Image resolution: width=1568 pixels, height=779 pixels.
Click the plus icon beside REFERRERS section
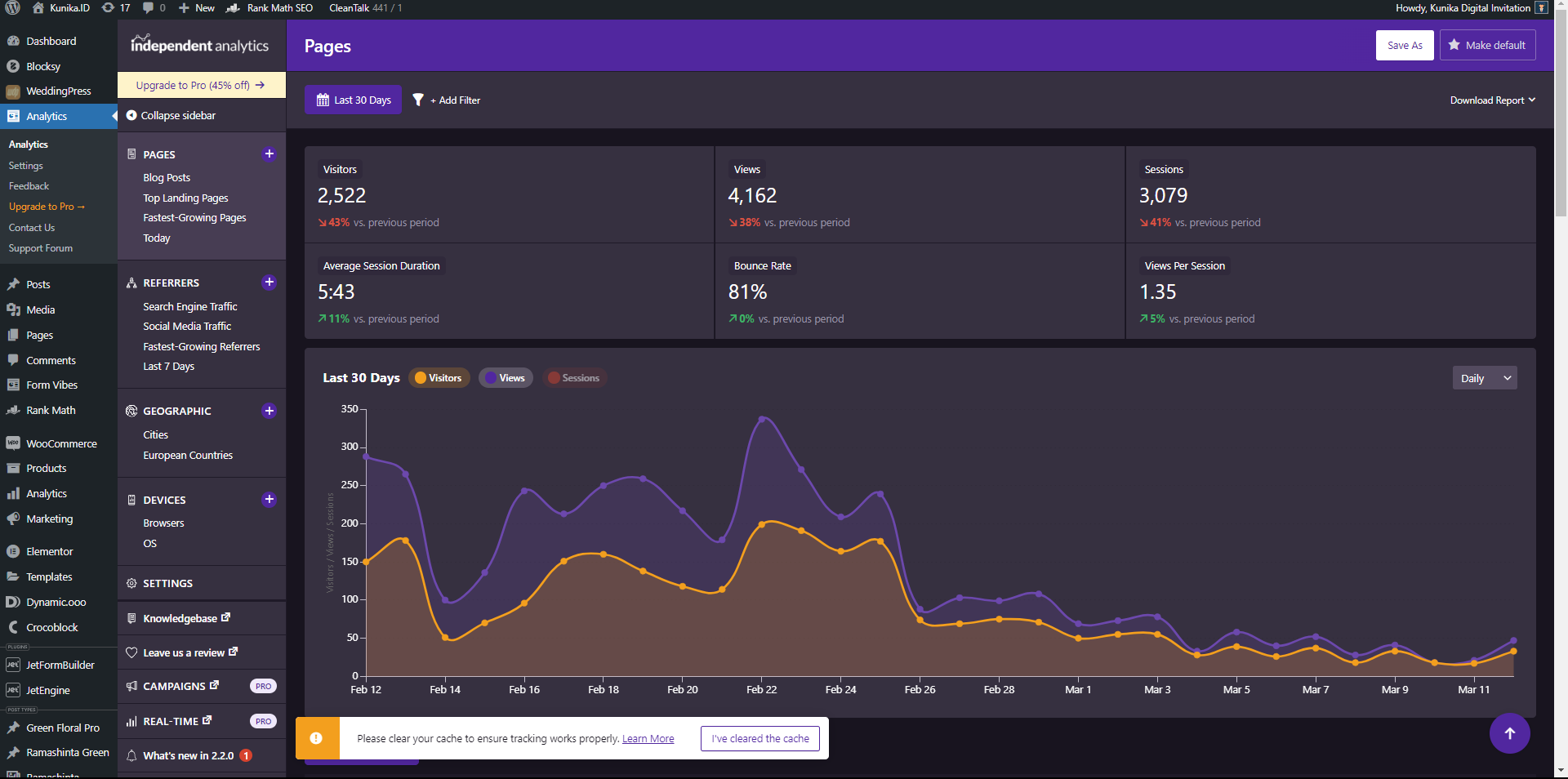tap(269, 283)
